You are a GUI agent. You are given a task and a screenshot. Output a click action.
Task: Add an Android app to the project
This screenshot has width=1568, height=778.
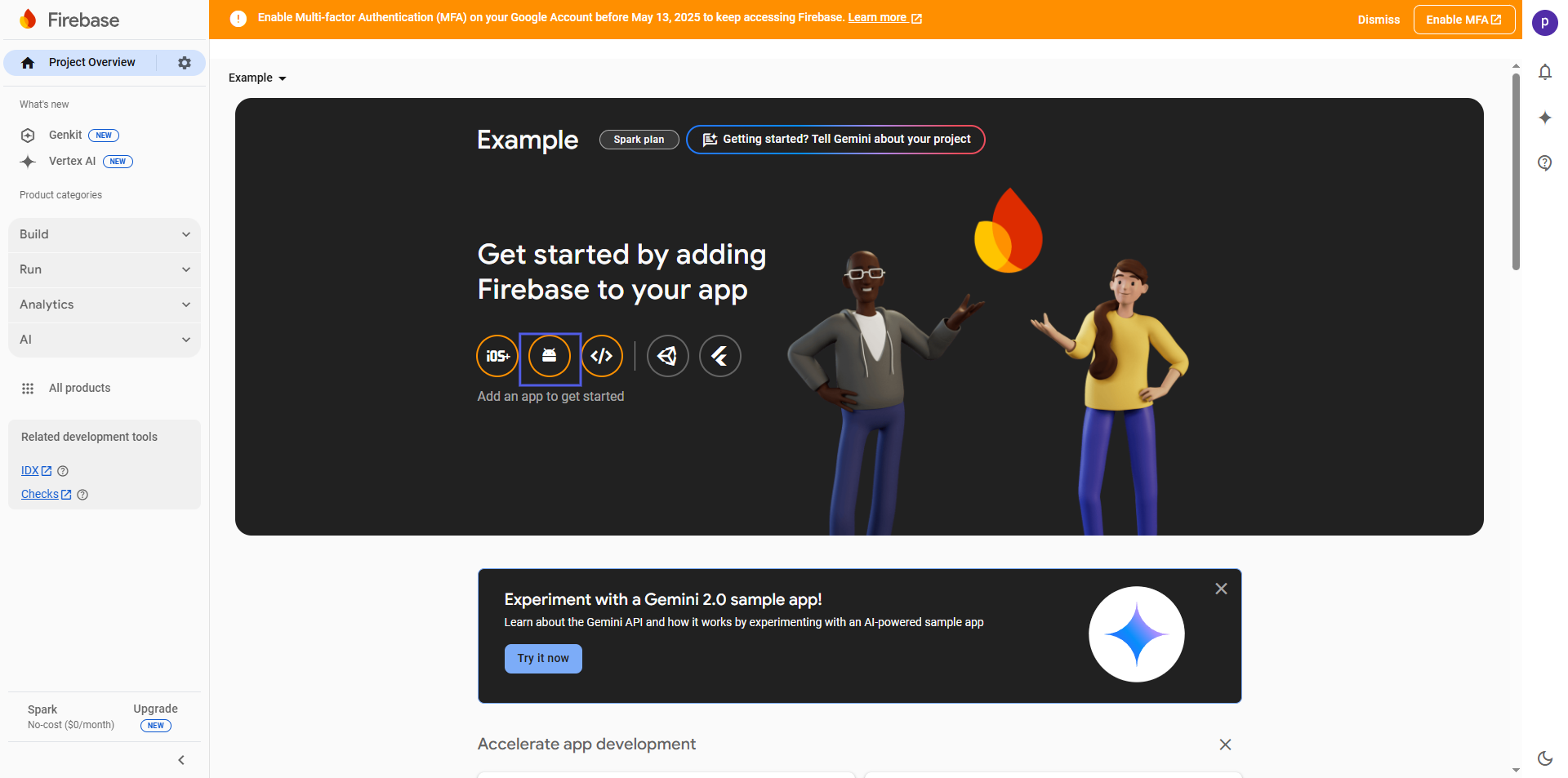pyautogui.click(x=550, y=356)
